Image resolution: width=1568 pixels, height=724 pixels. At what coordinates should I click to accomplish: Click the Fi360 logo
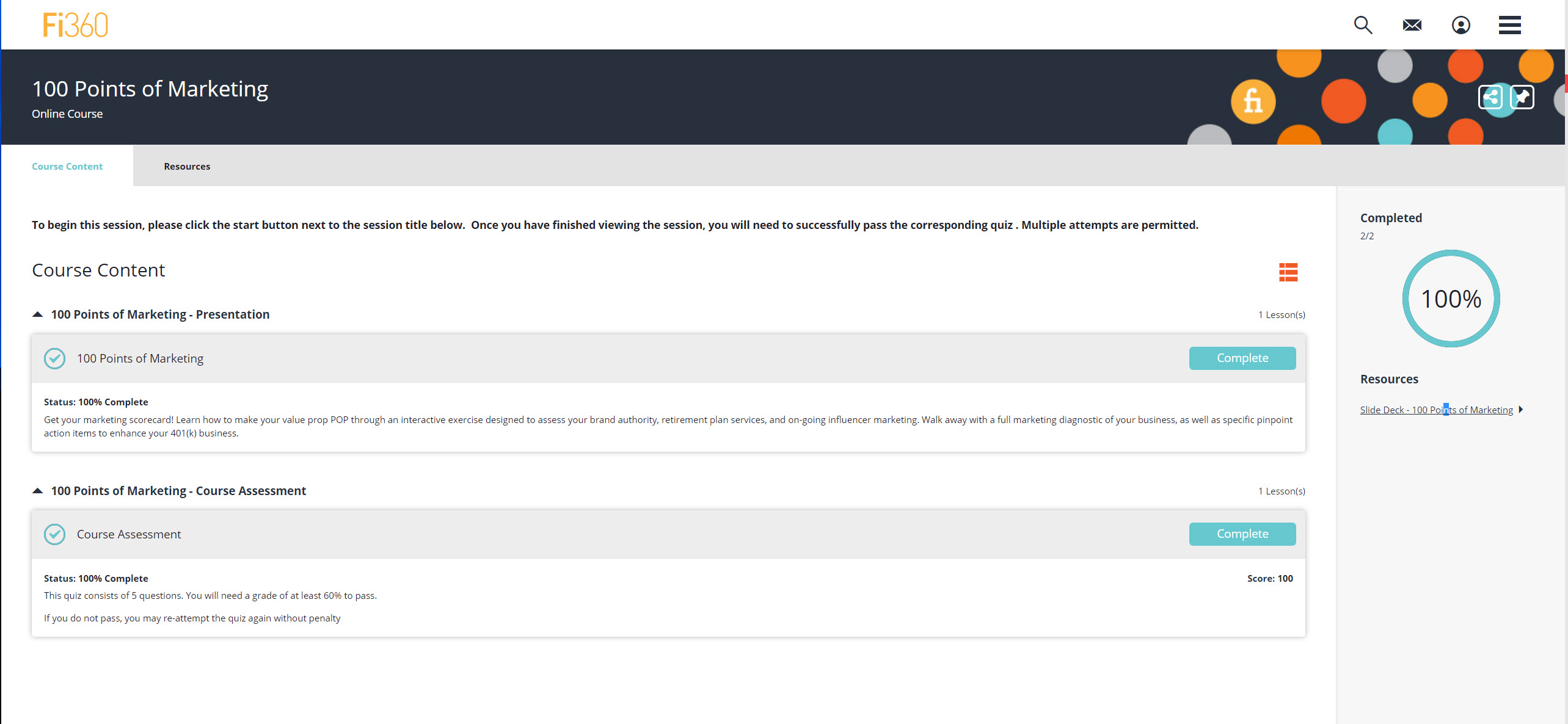pyautogui.click(x=75, y=25)
